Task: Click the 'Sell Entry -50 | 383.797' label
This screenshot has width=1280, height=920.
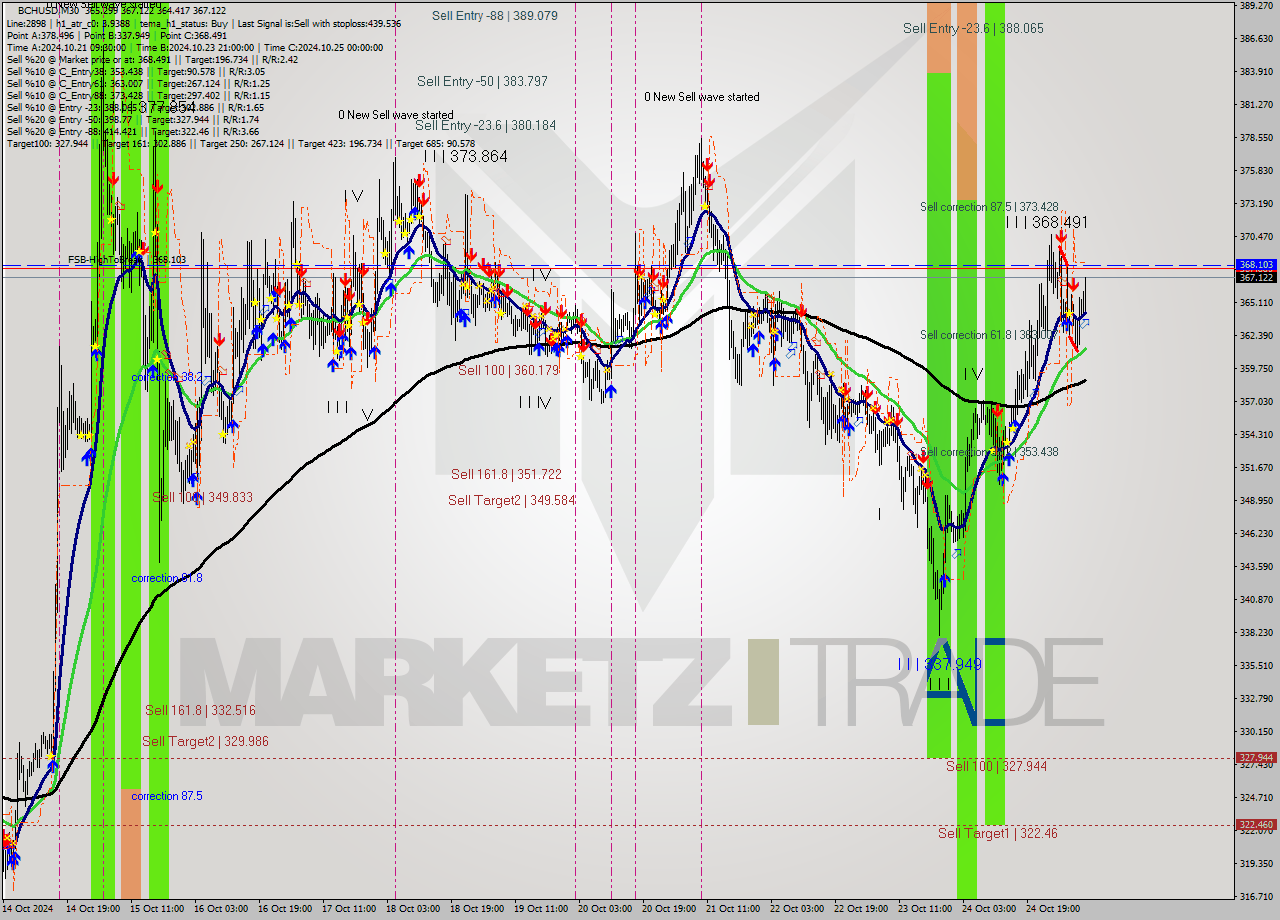Action: (480, 81)
